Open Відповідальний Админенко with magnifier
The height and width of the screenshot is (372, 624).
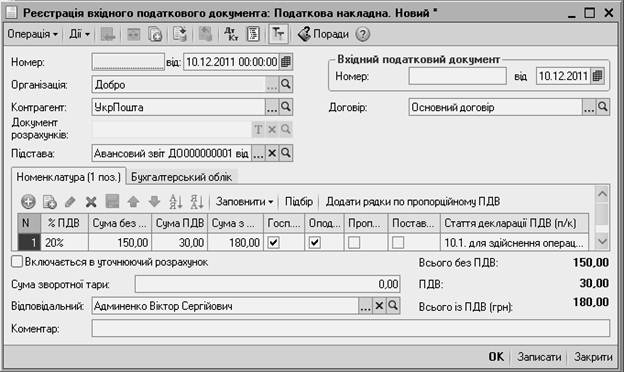click(x=393, y=306)
